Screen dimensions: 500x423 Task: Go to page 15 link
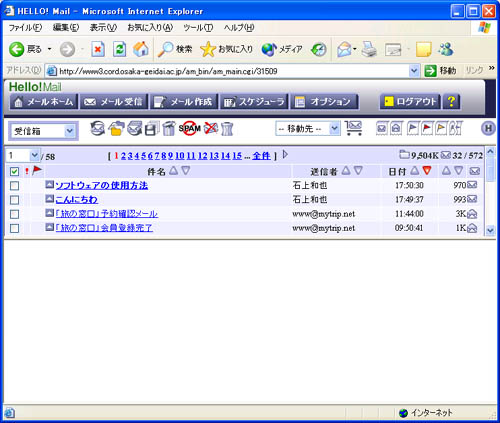point(237,156)
